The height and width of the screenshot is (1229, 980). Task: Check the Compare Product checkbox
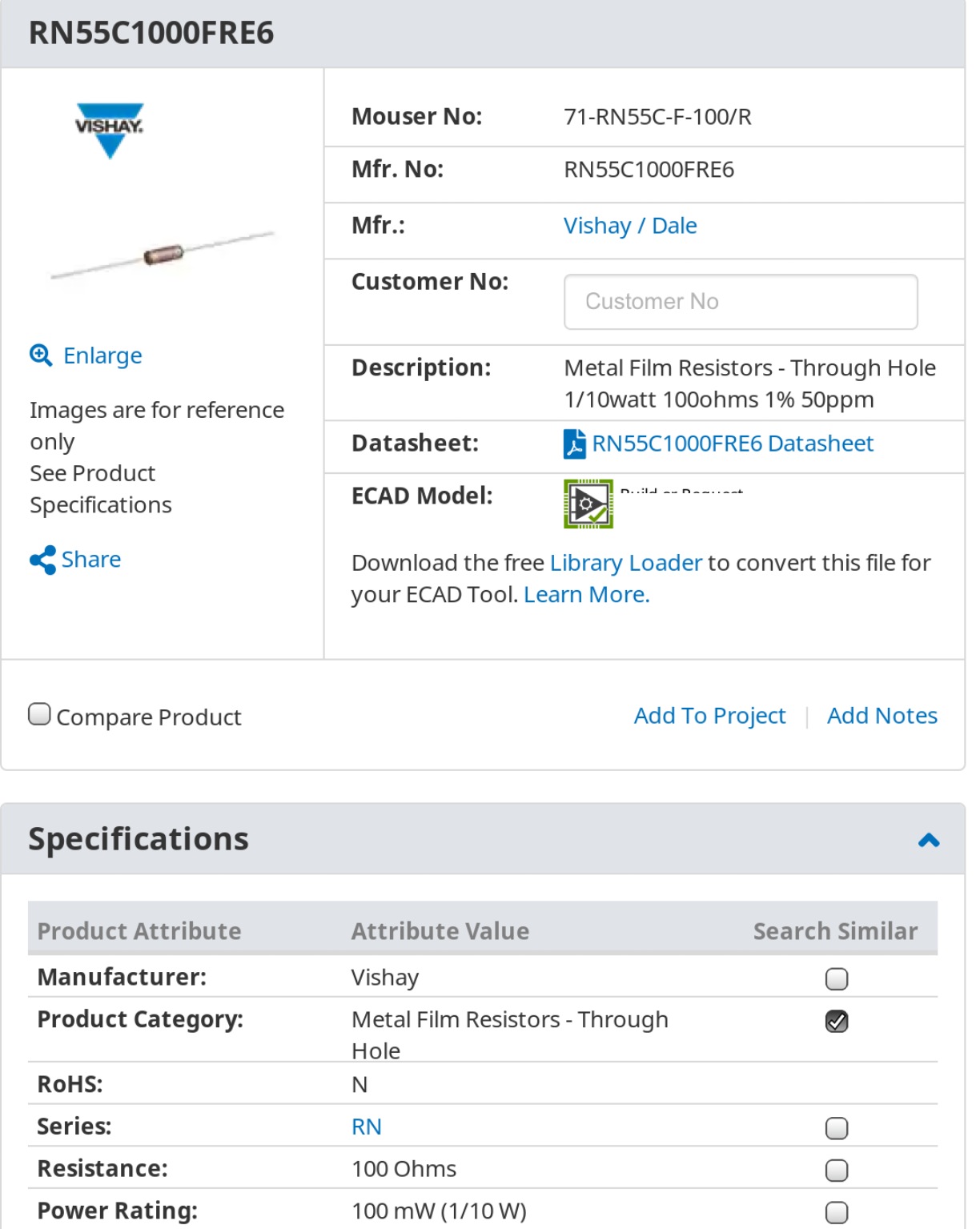tap(39, 713)
